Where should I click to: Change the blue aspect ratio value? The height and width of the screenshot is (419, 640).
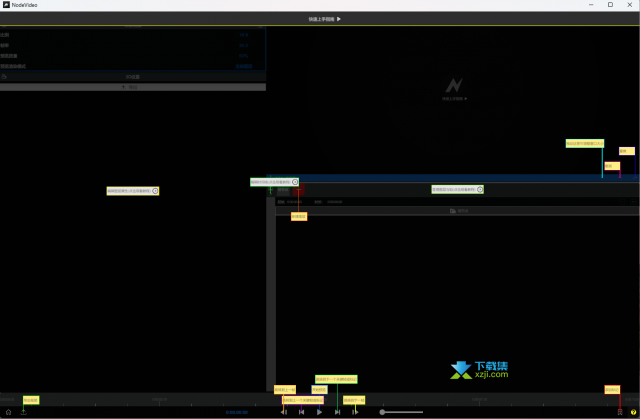tap(244, 35)
